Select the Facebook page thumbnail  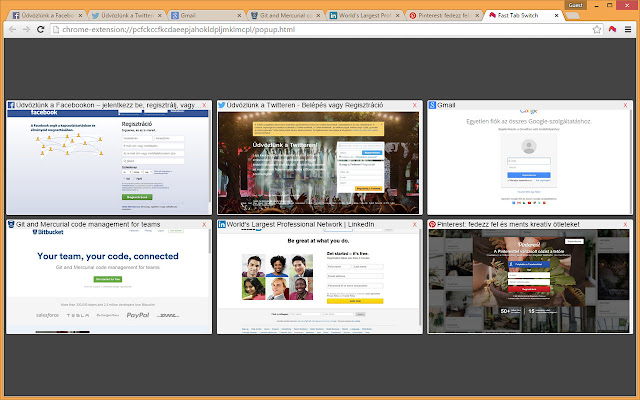click(108, 162)
